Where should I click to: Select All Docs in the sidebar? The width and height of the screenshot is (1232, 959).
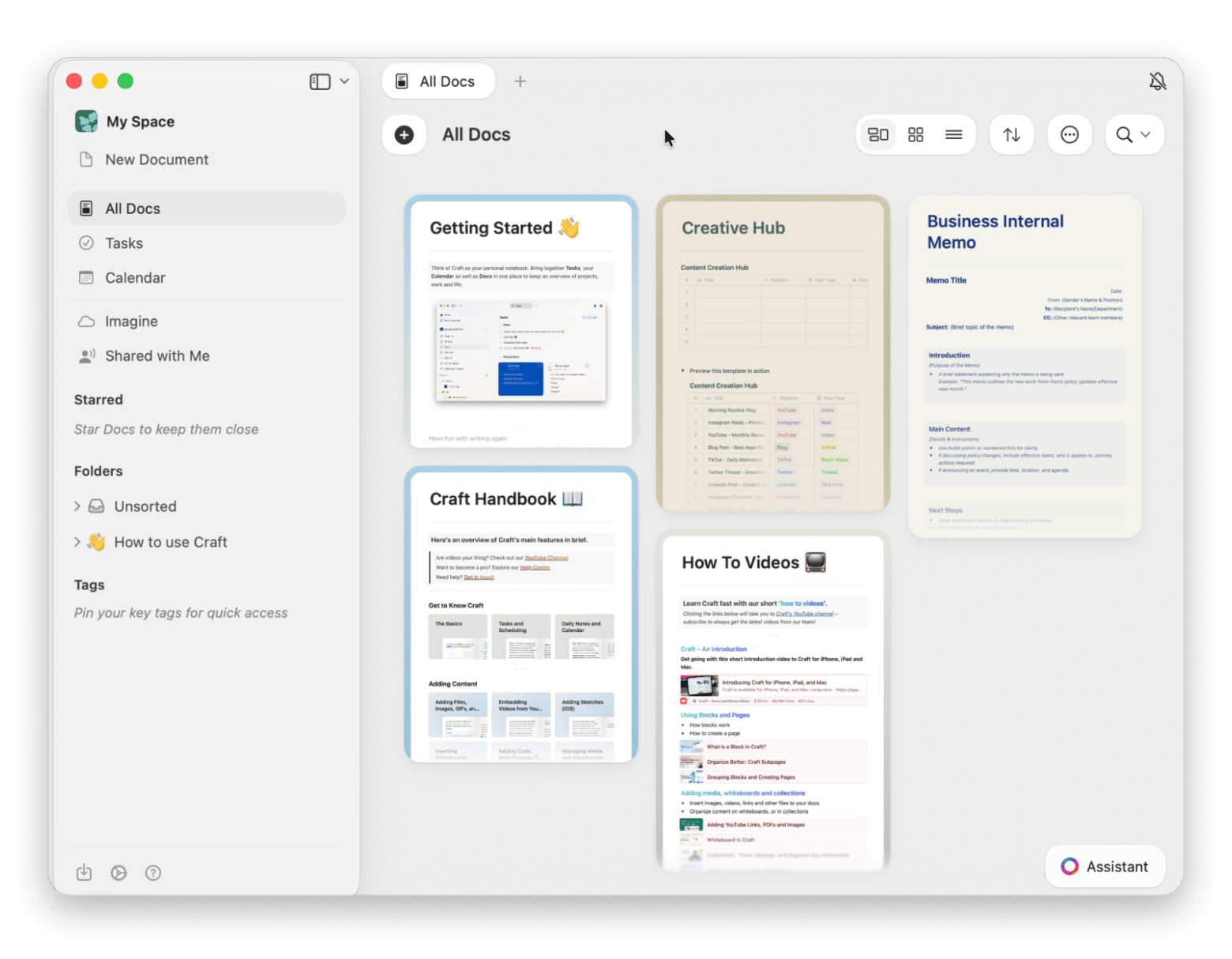(x=207, y=209)
